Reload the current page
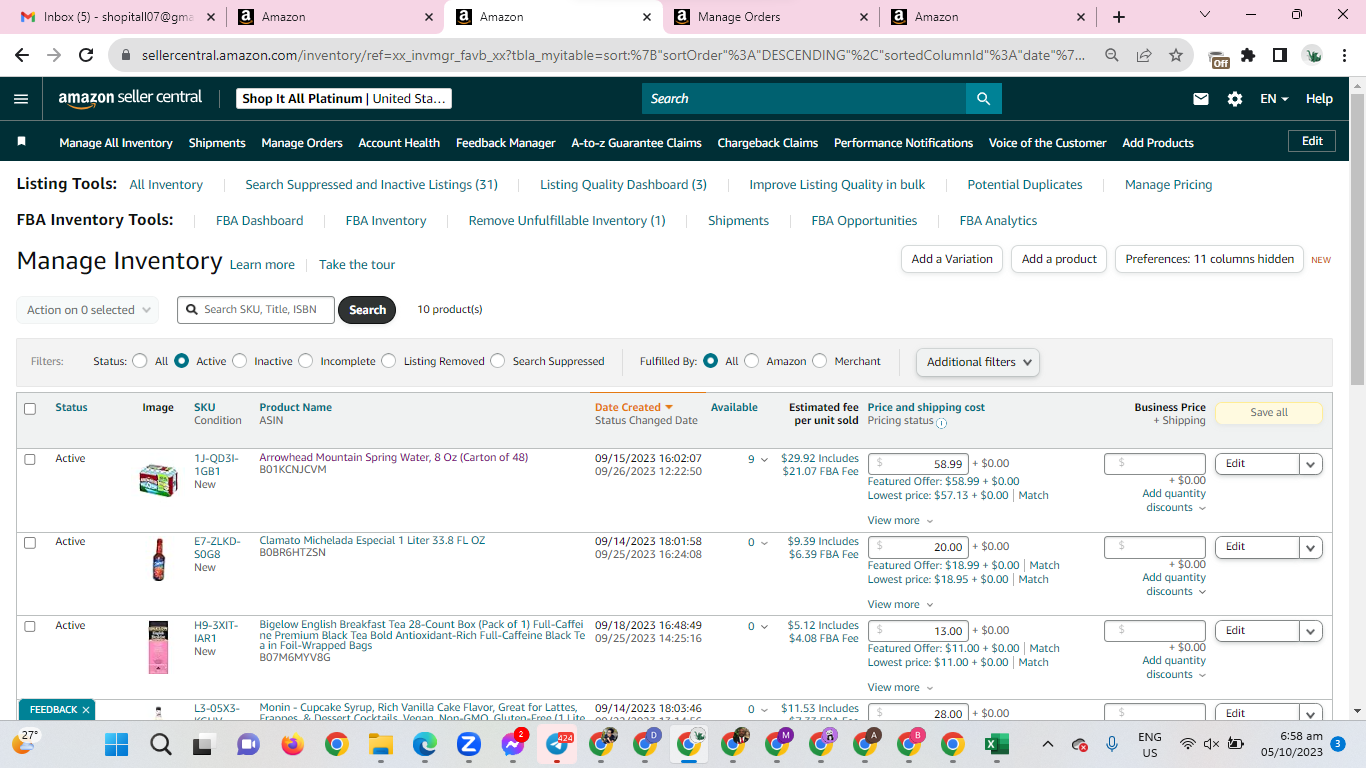This screenshot has height=768, width=1366. pos(86,55)
